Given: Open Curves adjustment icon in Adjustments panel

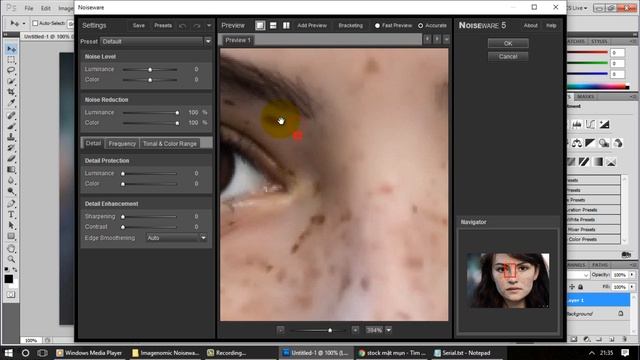Looking at the screenshot, I should 590,124.
